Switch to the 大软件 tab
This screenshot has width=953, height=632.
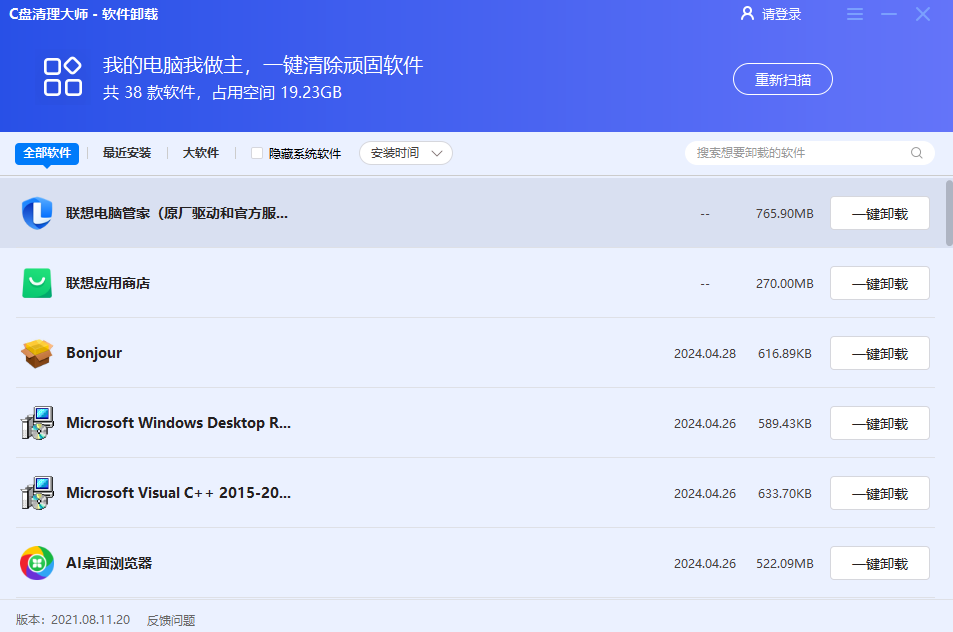pos(201,153)
